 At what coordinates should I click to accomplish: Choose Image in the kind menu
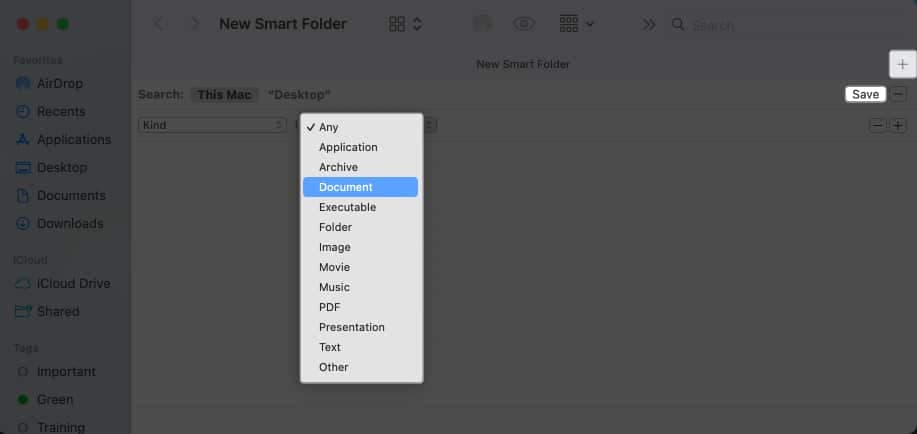point(361,247)
